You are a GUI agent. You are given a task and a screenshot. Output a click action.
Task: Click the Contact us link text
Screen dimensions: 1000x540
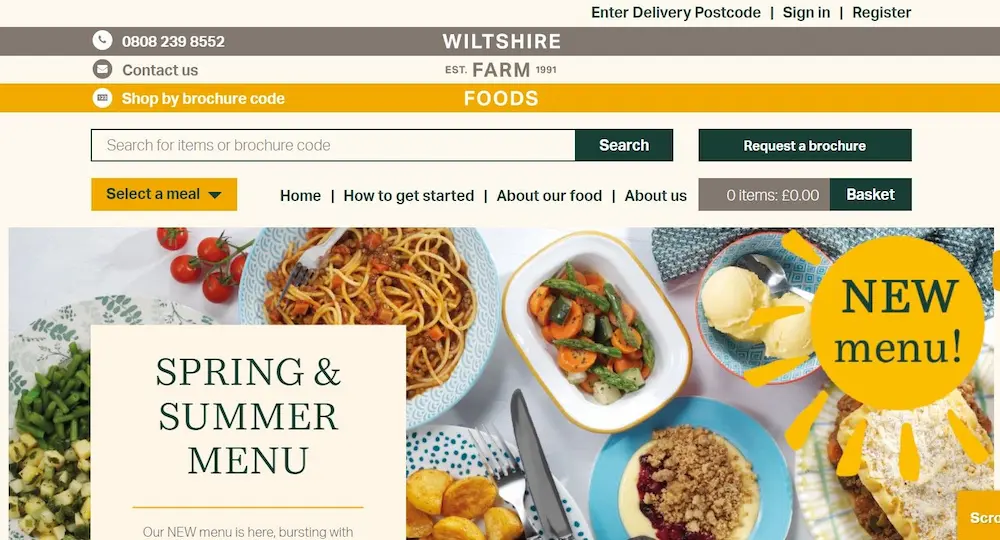click(160, 70)
